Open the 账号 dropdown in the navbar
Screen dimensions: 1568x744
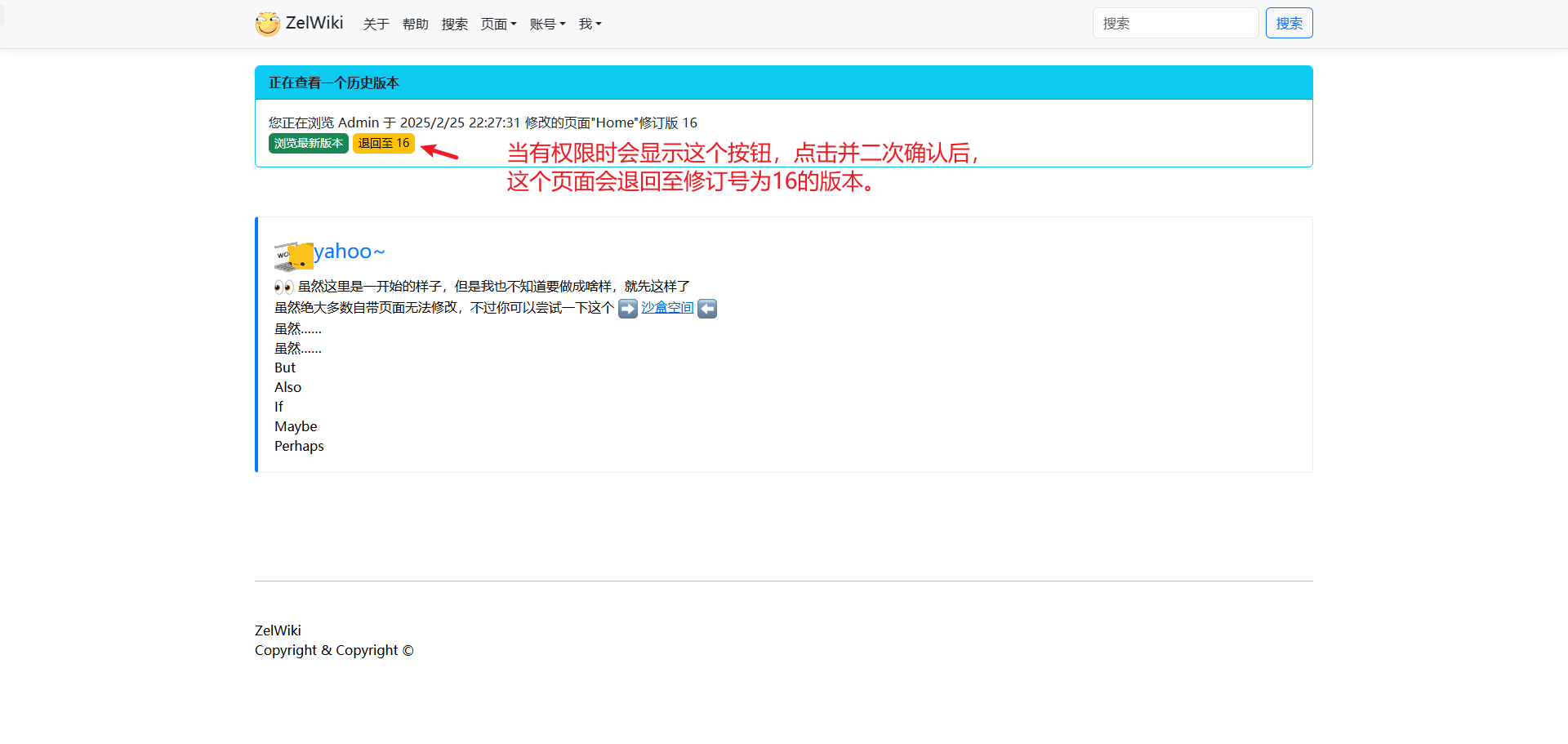pyautogui.click(x=547, y=25)
